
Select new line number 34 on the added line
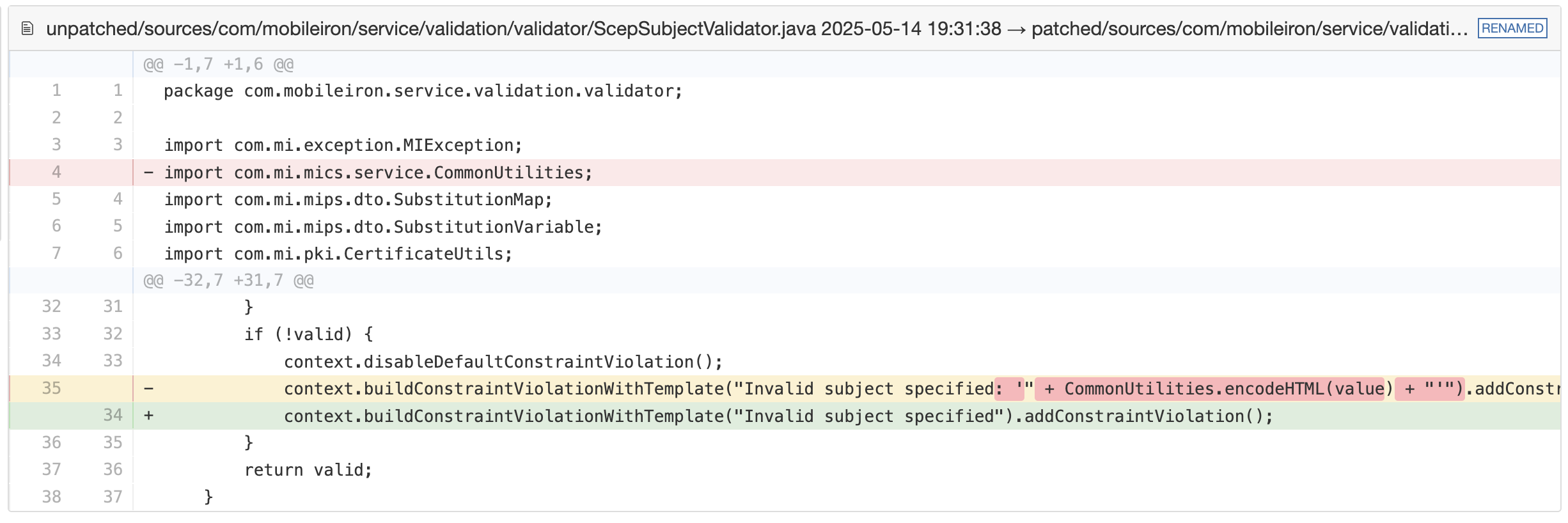click(x=113, y=416)
